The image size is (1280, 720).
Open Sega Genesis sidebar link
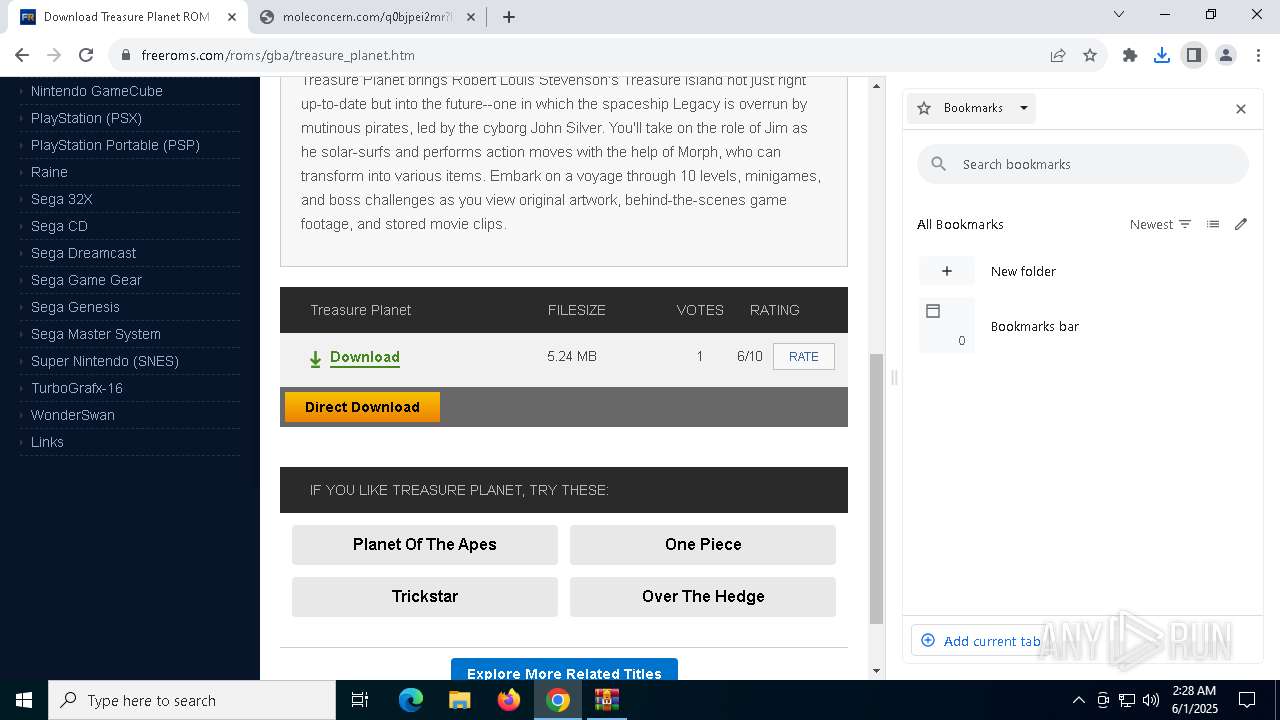[75, 307]
